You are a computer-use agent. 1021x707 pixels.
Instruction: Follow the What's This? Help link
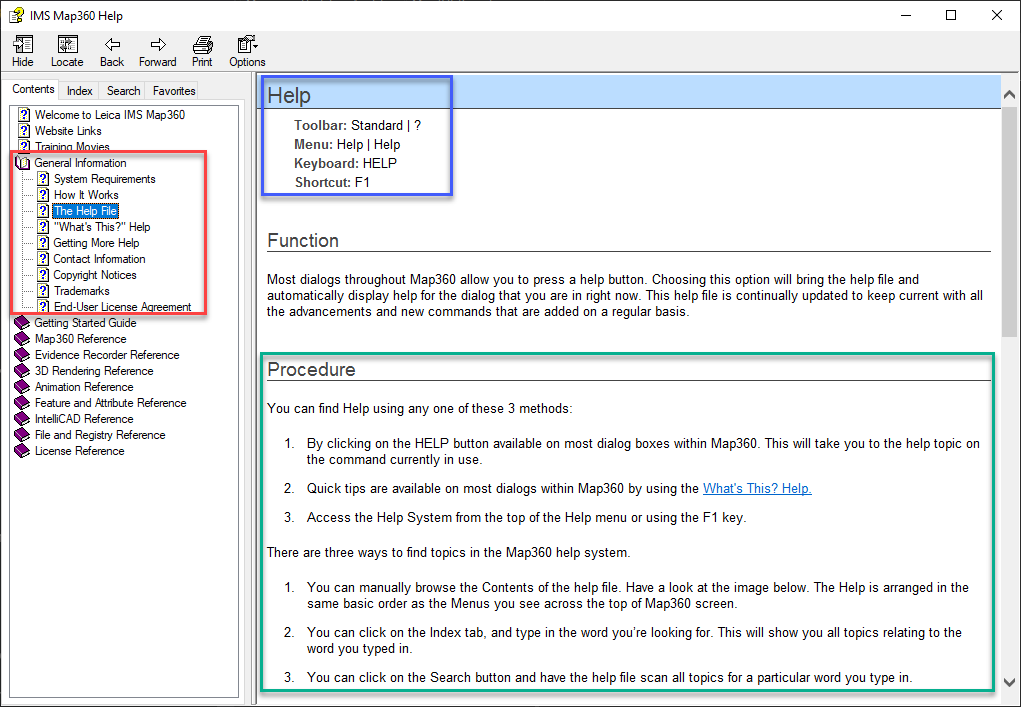click(x=757, y=488)
